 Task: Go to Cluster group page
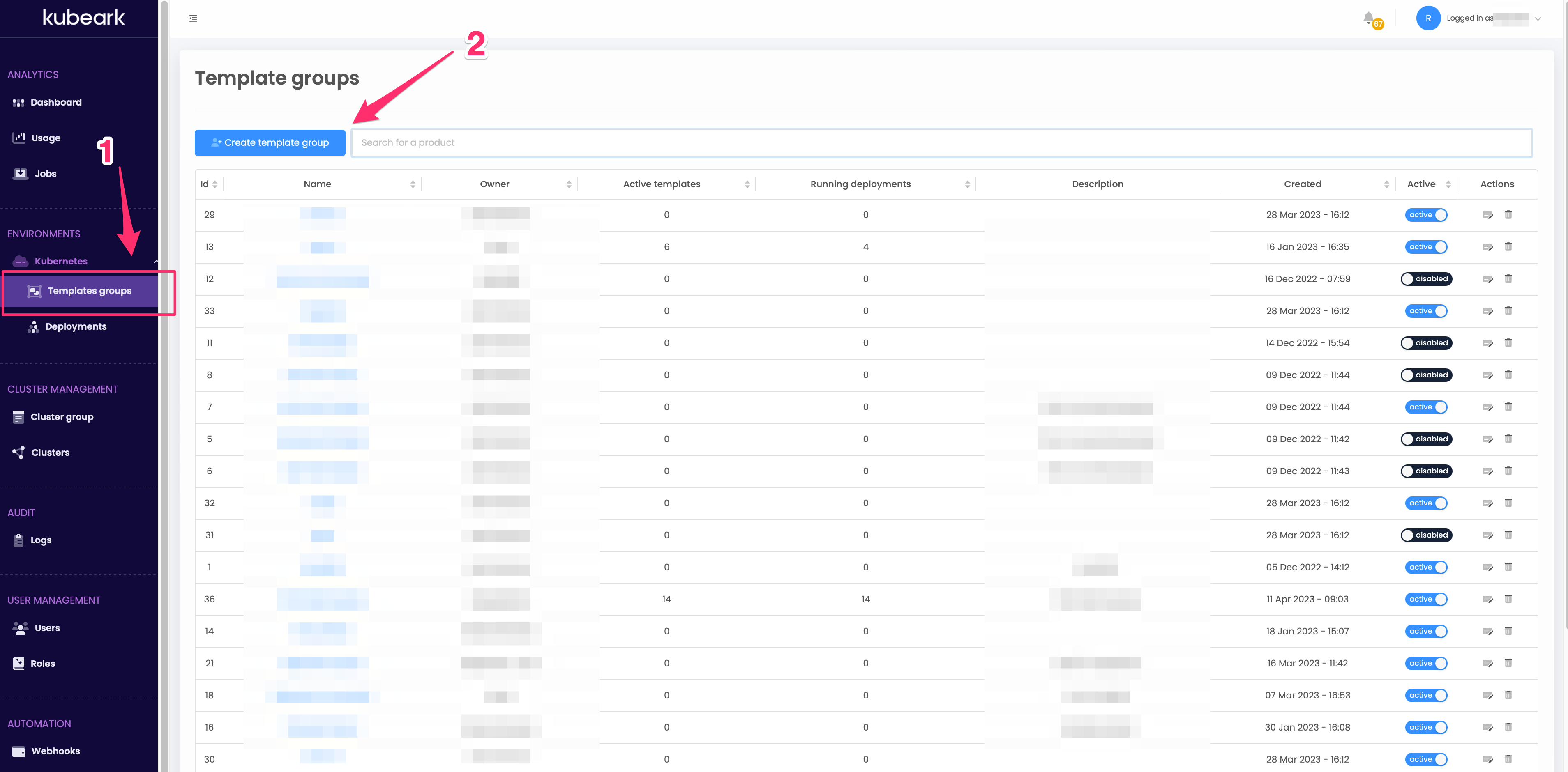pos(62,417)
